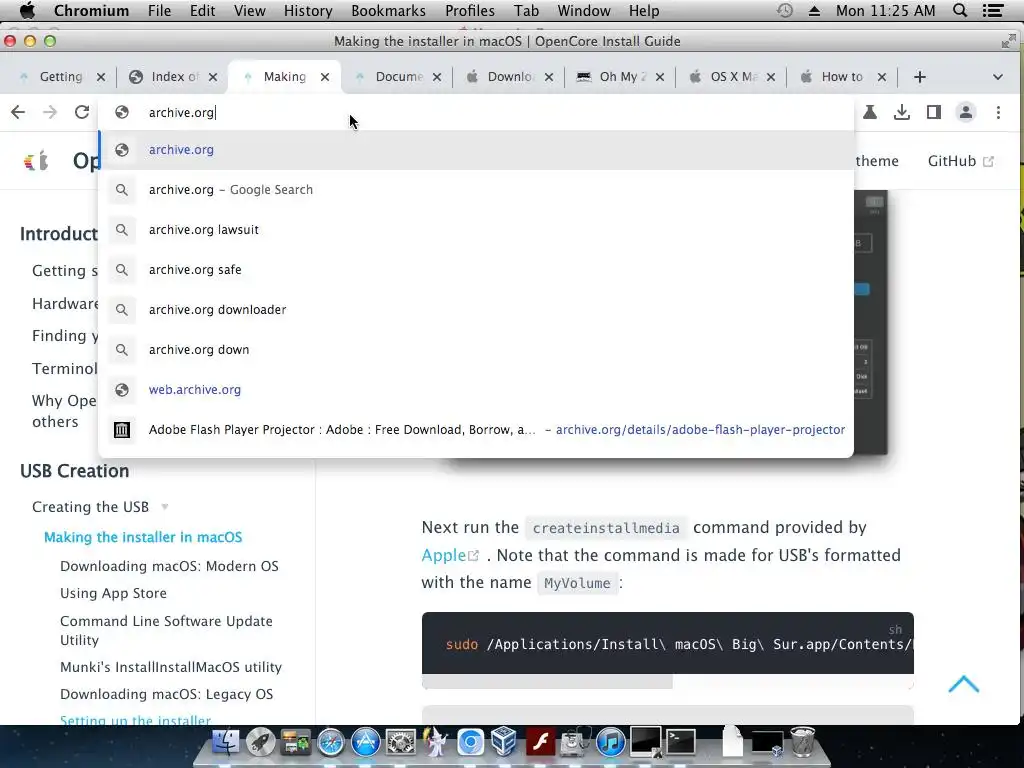
Task: Open the Bookmarks menu
Action: (x=388, y=10)
